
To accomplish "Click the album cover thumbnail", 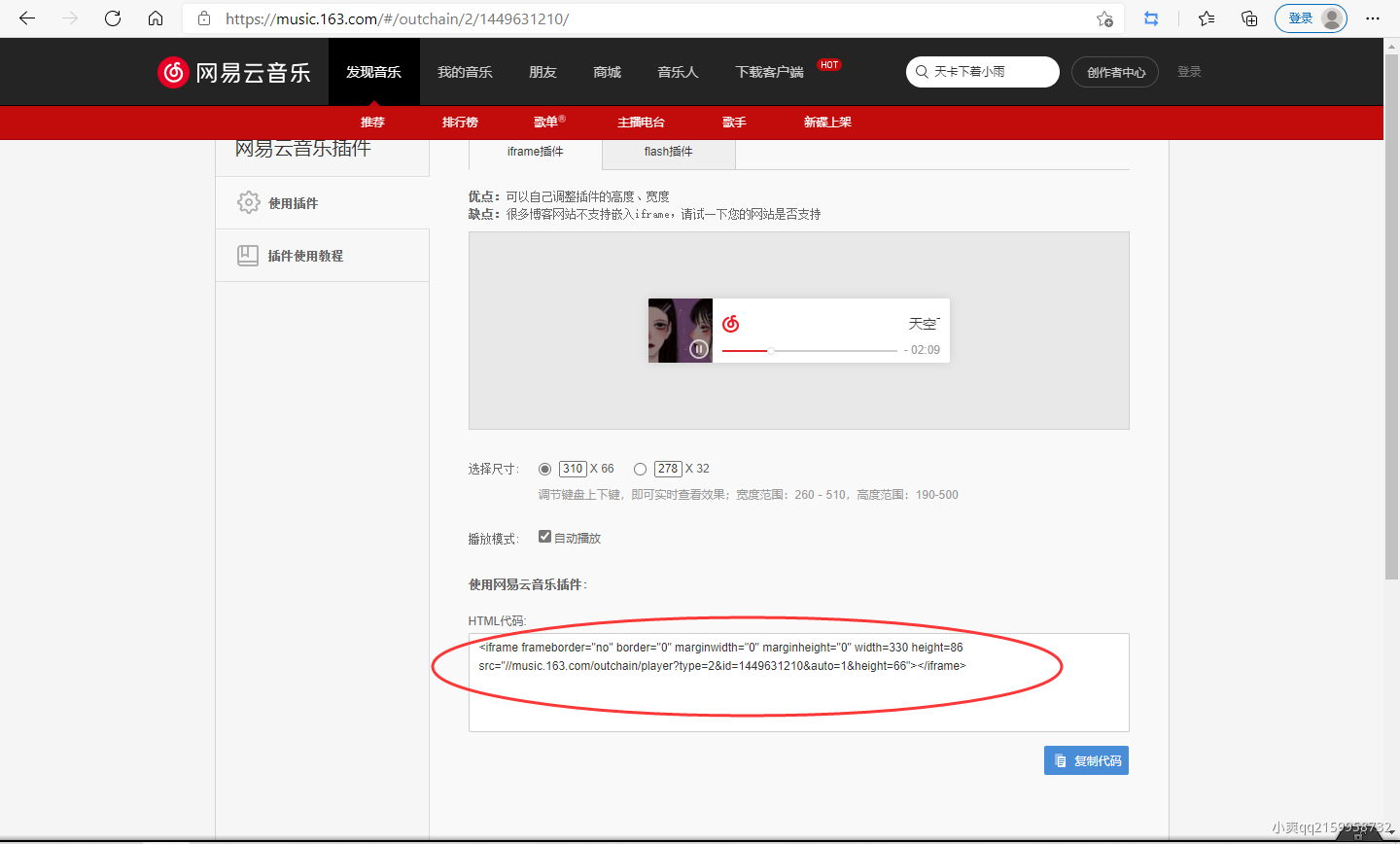I will coord(681,331).
